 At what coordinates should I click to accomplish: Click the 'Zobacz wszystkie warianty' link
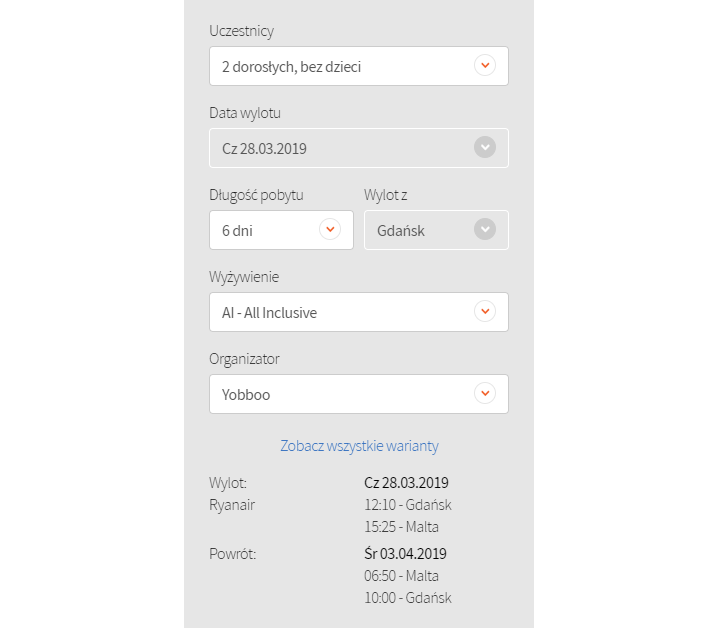pos(359,446)
